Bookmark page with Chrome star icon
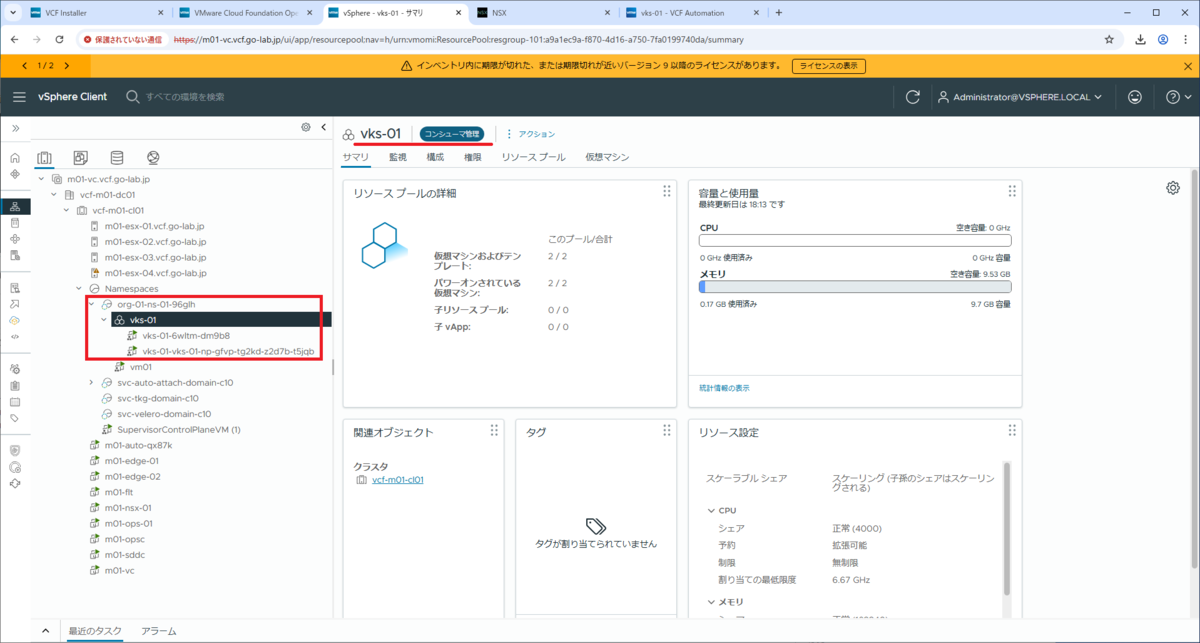This screenshot has height=643, width=1200. click(x=1109, y=40)
